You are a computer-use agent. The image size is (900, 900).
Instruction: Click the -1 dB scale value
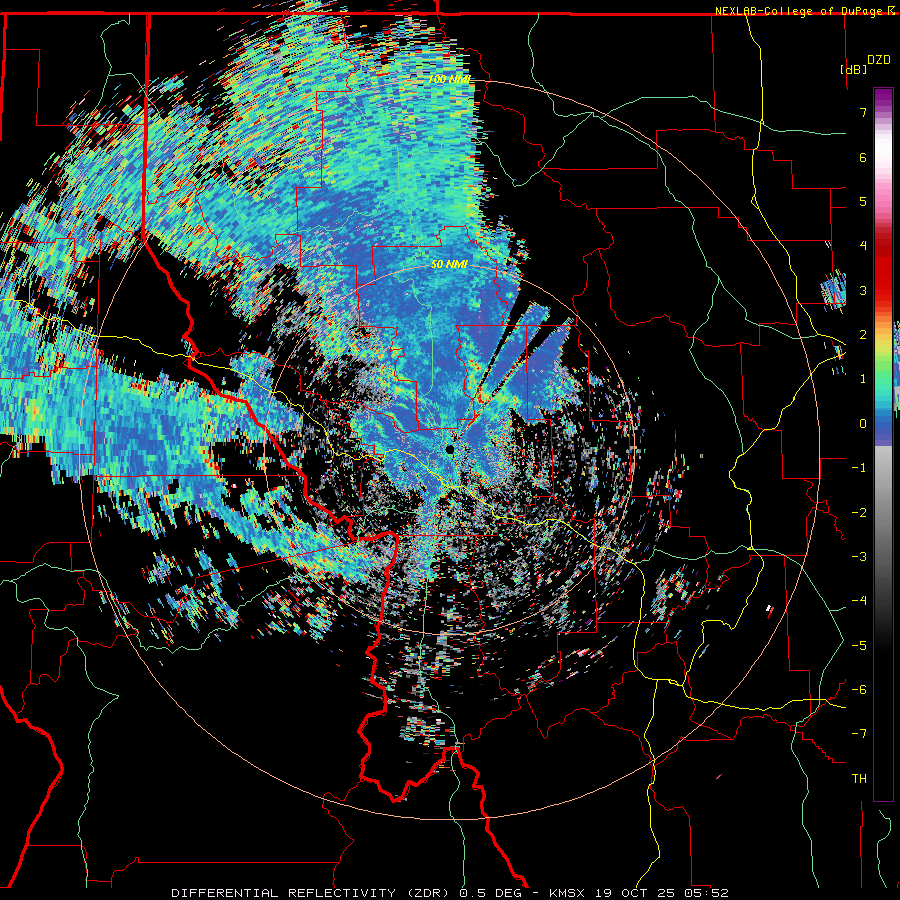click(859, 468)
